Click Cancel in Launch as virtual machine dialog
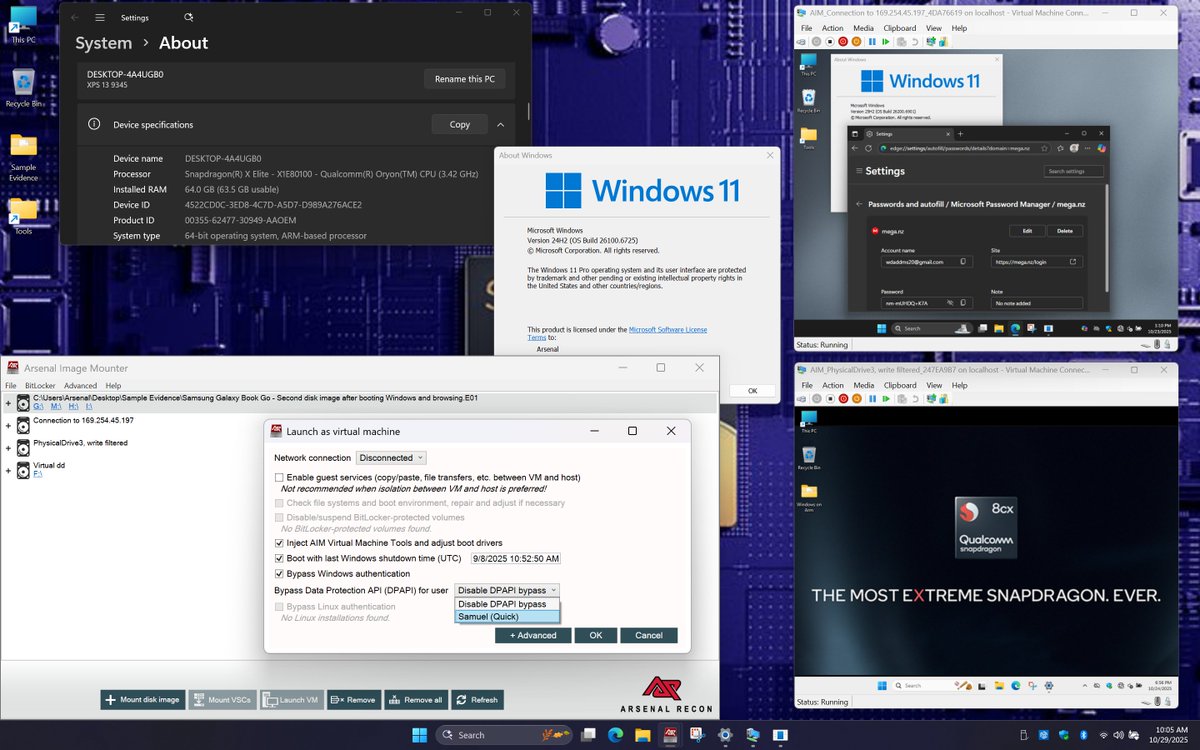Image resolution: width=1200 pixels, height=750 pixels. [x=648, y=635]
